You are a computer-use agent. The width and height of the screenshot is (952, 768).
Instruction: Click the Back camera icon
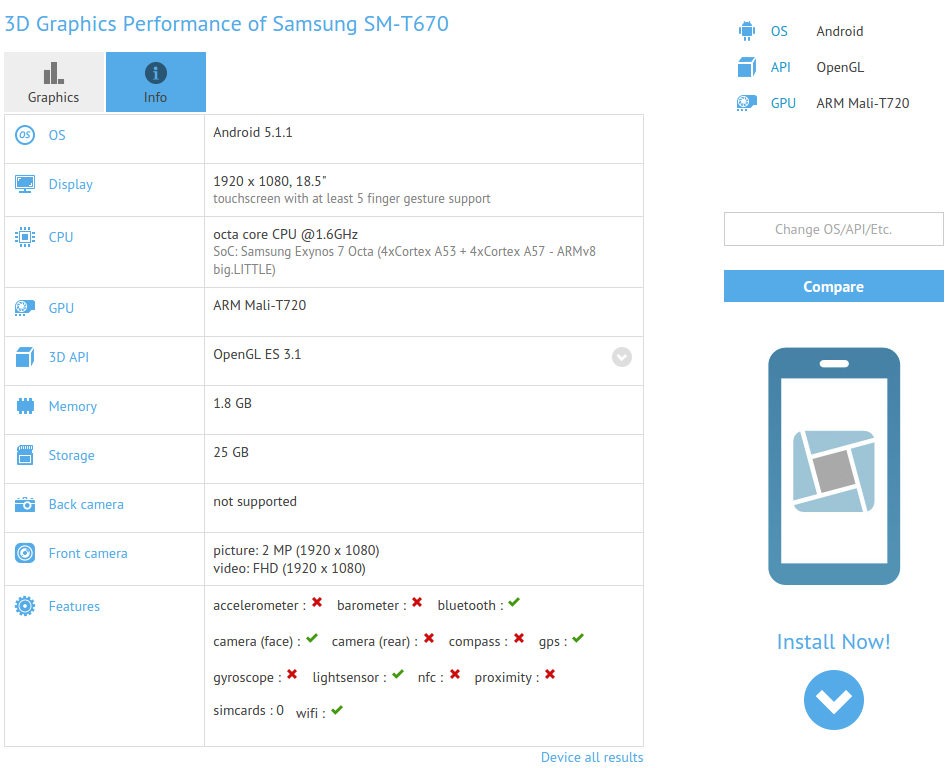tap(25, 504)
